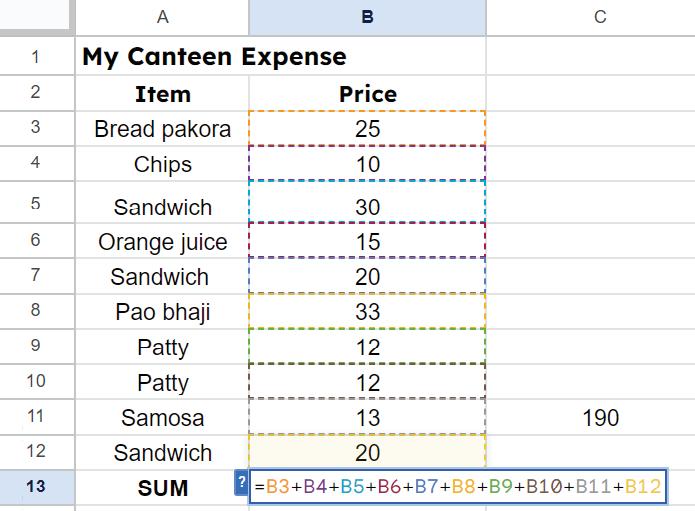The height and width of the screenshot is (511, 695).
Task: Select the row 13 header
Action: pyautogui.click(x=36, y=487)
